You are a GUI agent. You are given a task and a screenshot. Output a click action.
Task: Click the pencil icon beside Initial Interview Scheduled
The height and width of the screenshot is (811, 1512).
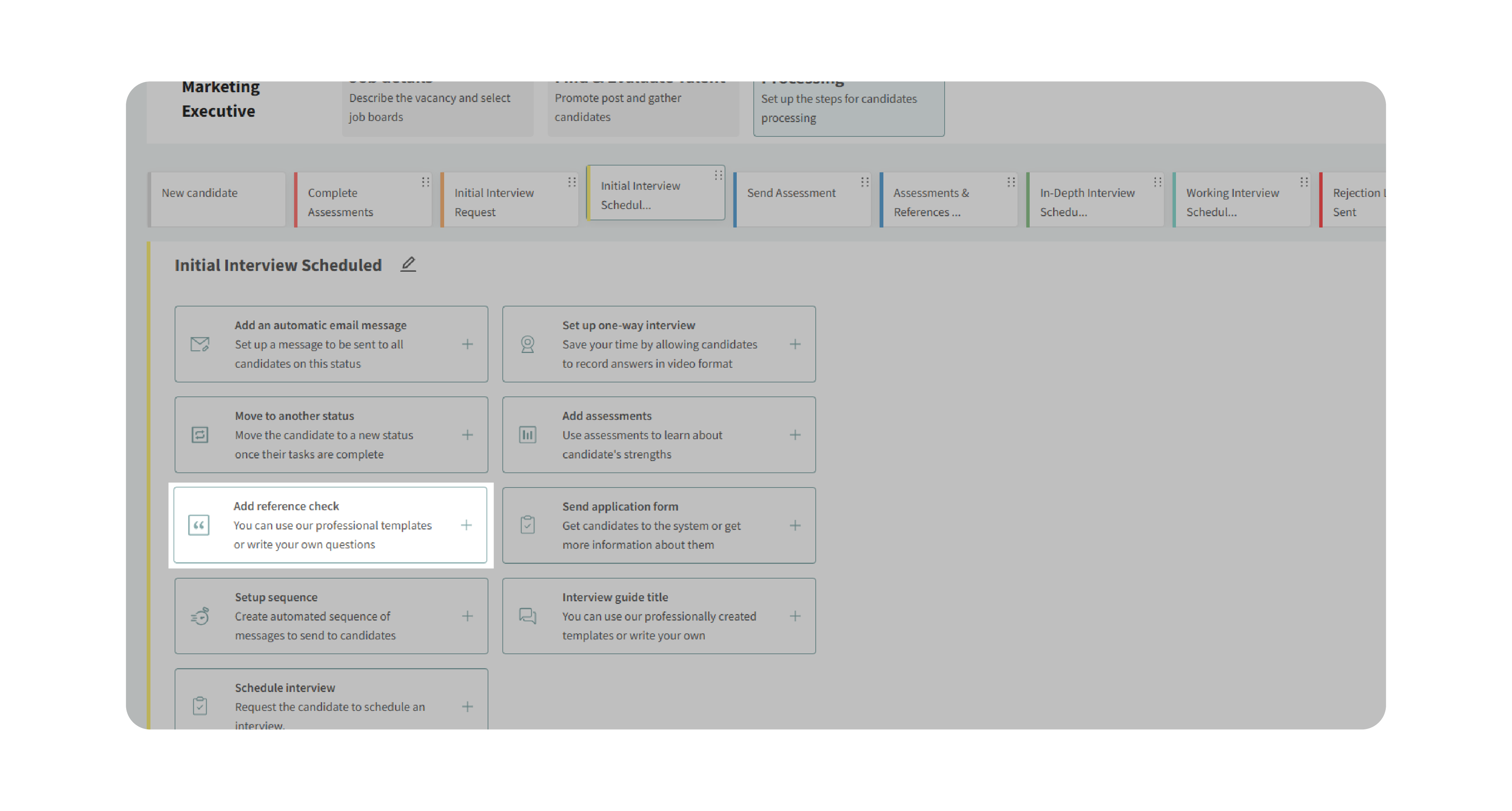pyautogui.click(x=408, y=264)
